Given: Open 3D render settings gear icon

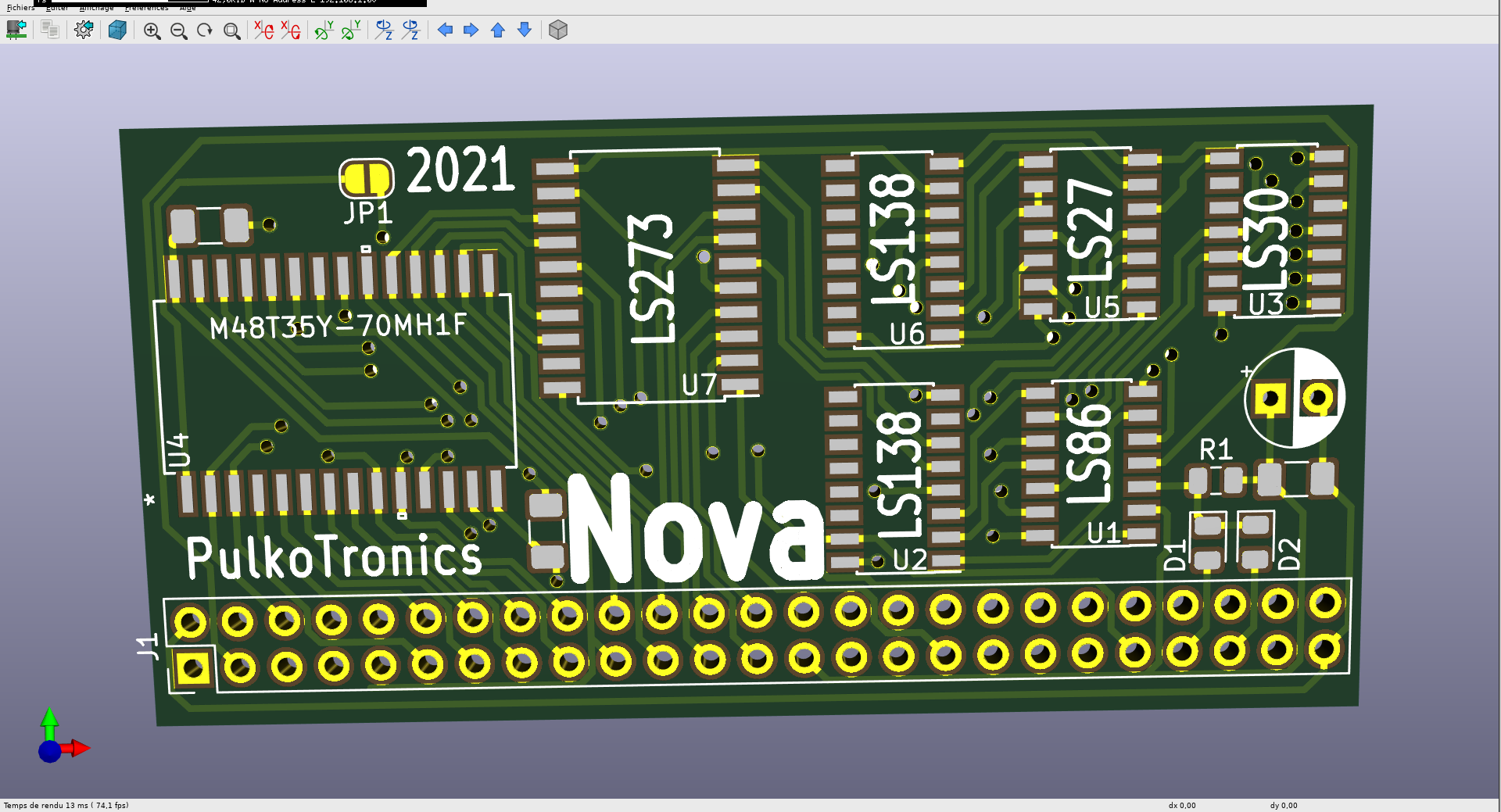Looking at the screenshot, I should (x=84, y=30).
